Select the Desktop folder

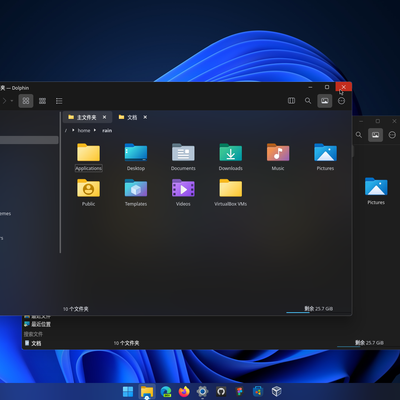click(136, 157)
